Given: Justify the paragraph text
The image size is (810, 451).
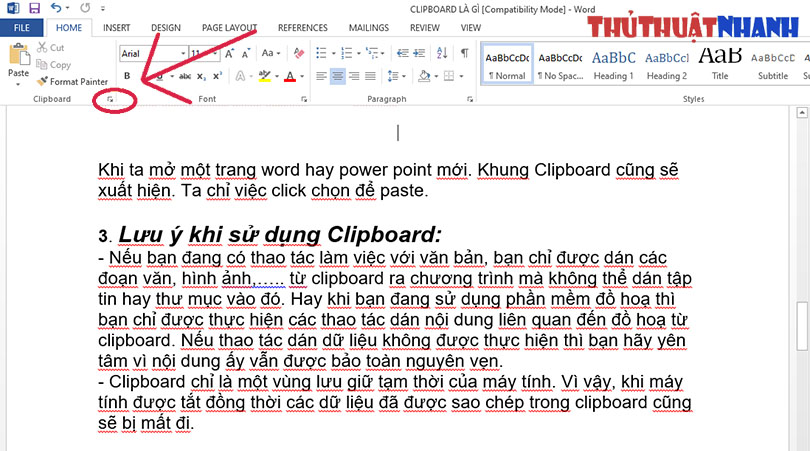Looking at the screenshot, I should [x=370, y=76].
